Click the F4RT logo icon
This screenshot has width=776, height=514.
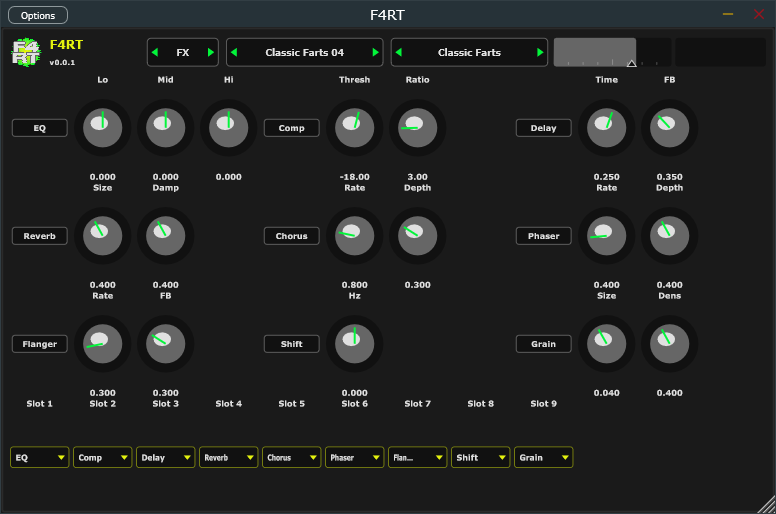pos(26,52)
